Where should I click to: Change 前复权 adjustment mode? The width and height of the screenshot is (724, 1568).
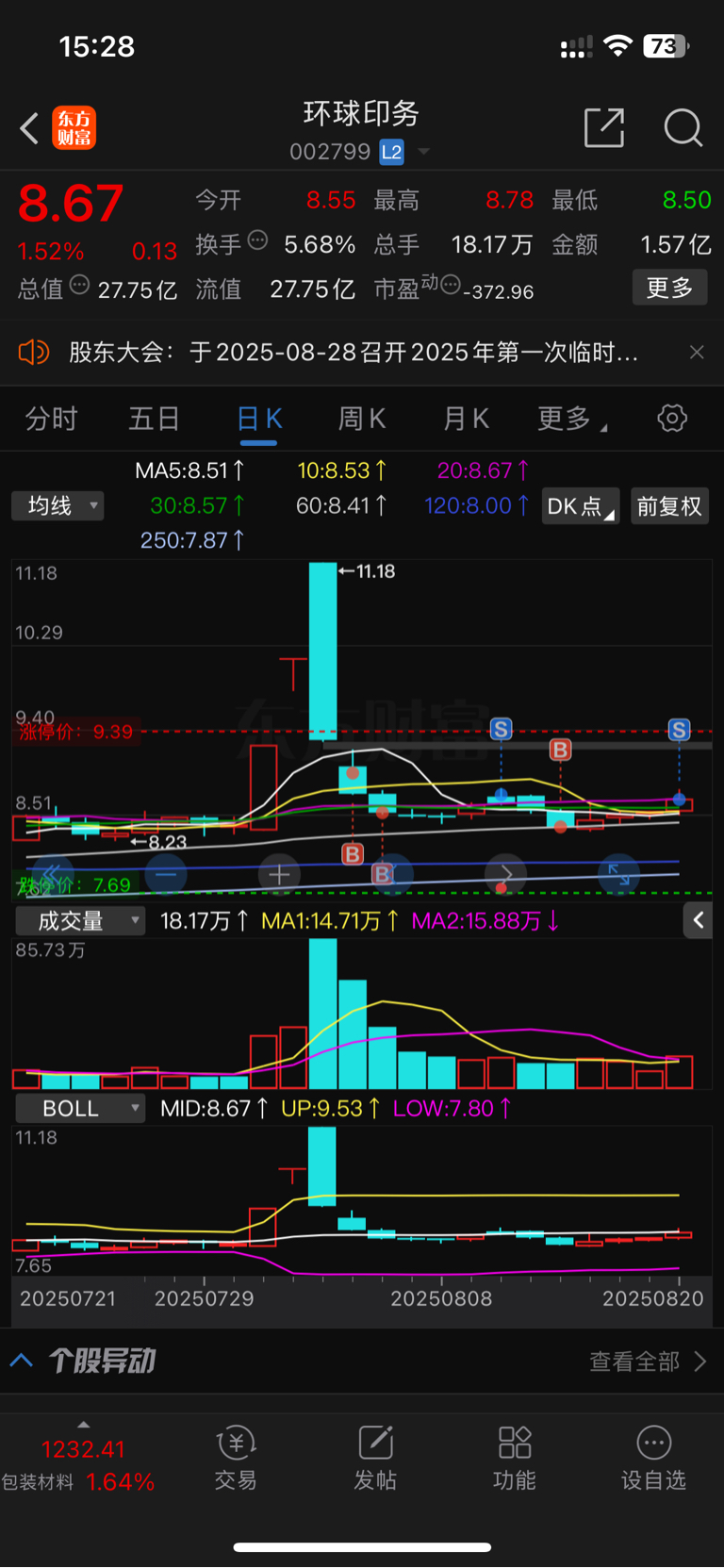point(669,506)
